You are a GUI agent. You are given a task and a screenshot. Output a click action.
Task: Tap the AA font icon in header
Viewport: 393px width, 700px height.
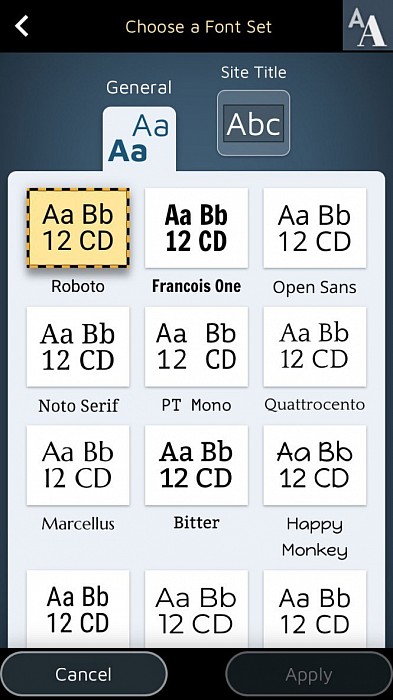click(368, 25)
